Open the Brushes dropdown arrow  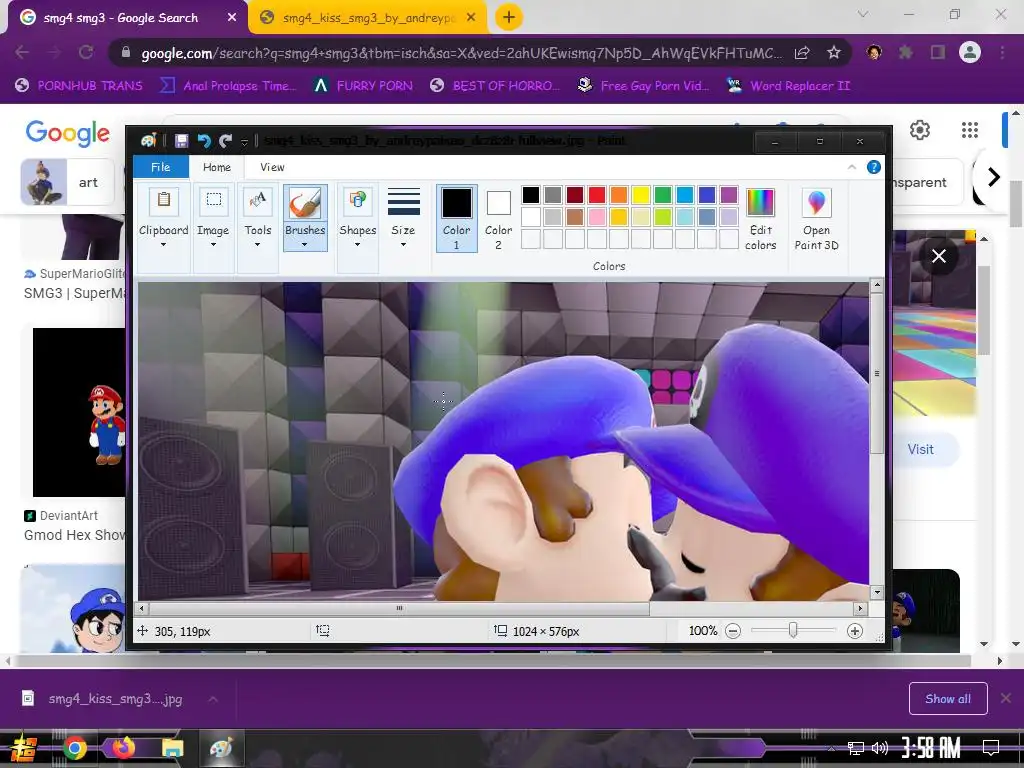pyautogui.click(x=305, y=244)
